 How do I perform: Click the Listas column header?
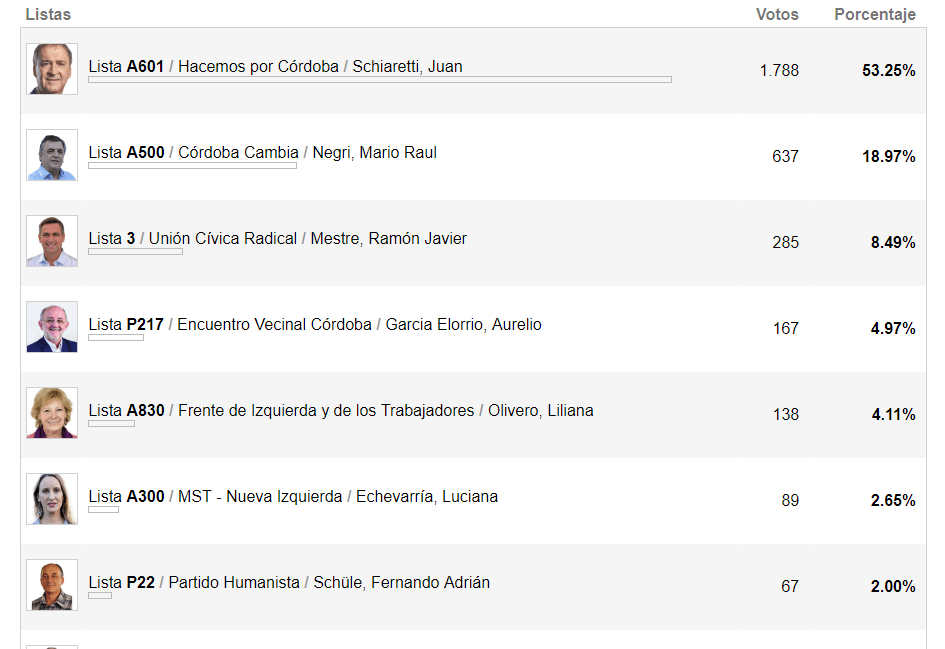click(48, 14)
